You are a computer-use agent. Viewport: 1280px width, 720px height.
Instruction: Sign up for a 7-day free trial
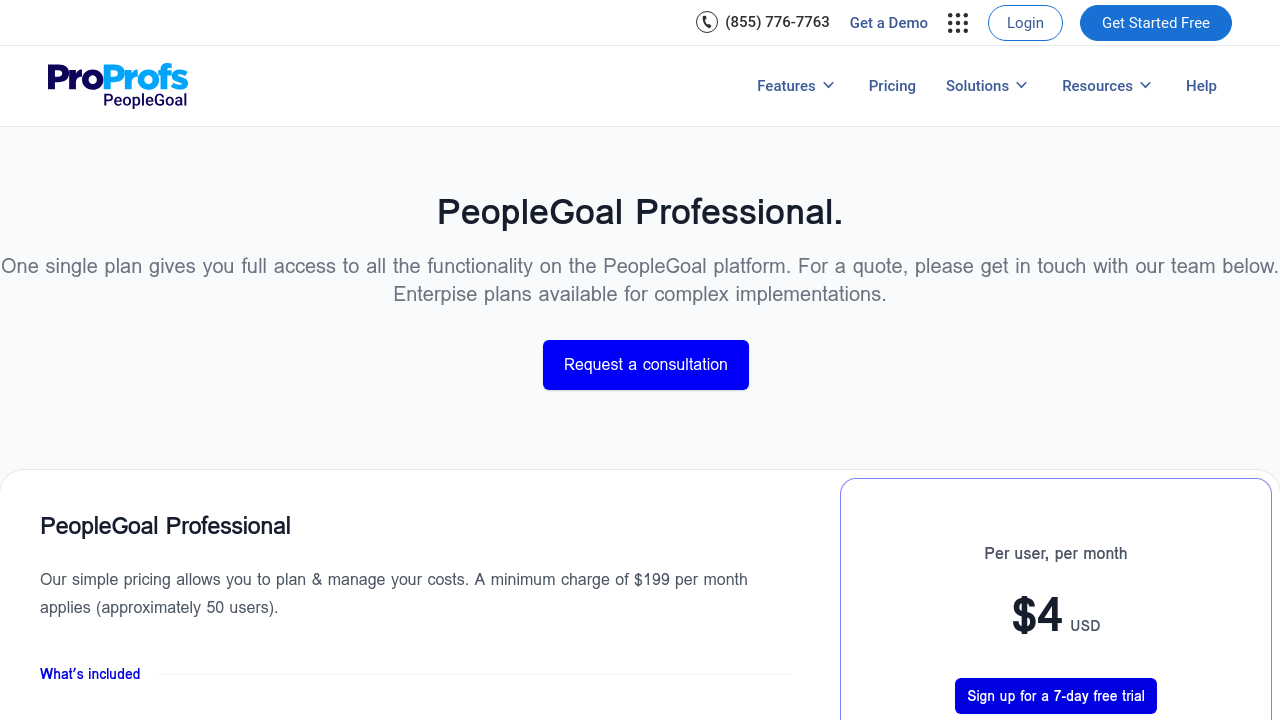(x=1056, y=696)
